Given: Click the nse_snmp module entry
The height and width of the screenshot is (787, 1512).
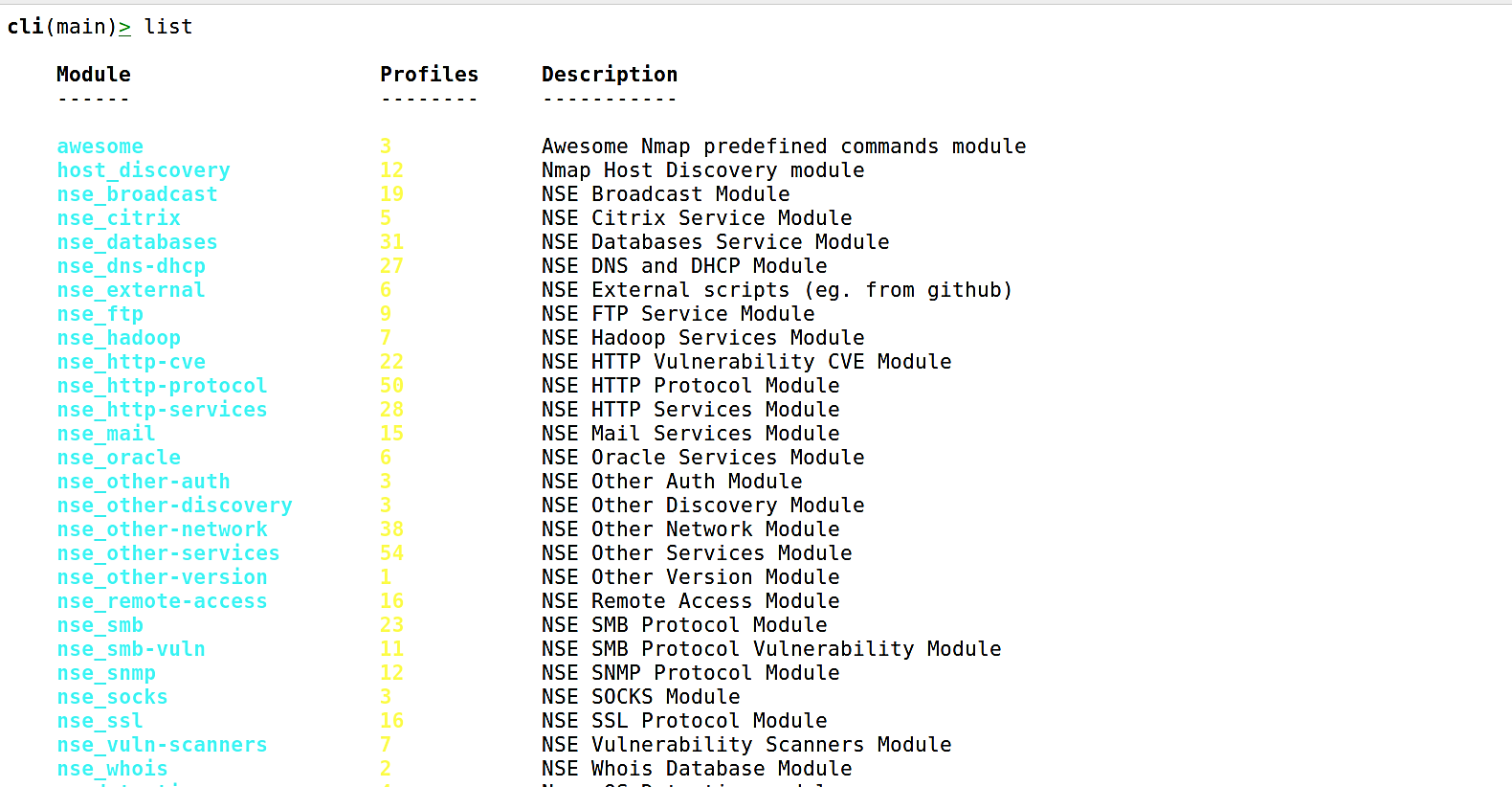Looking at the screenshot, I should pyautogui.click(x=106, y=673).
